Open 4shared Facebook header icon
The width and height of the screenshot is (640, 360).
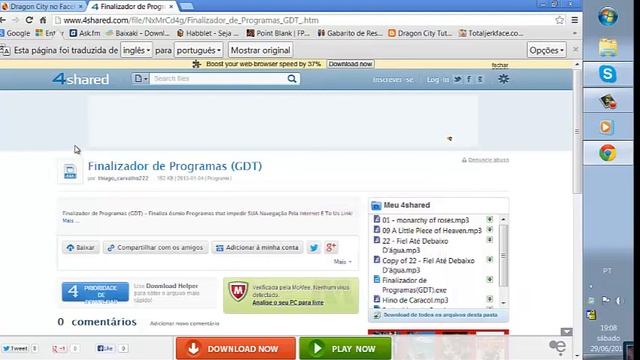(x=469, y=79)
